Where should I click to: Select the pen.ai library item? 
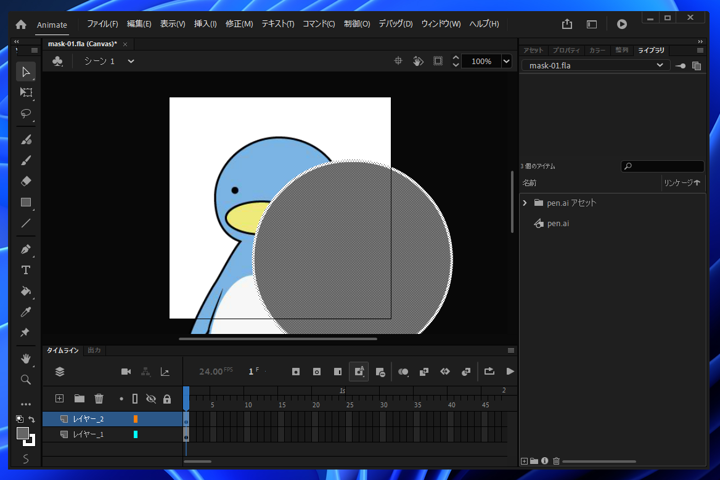pos(558,224)
